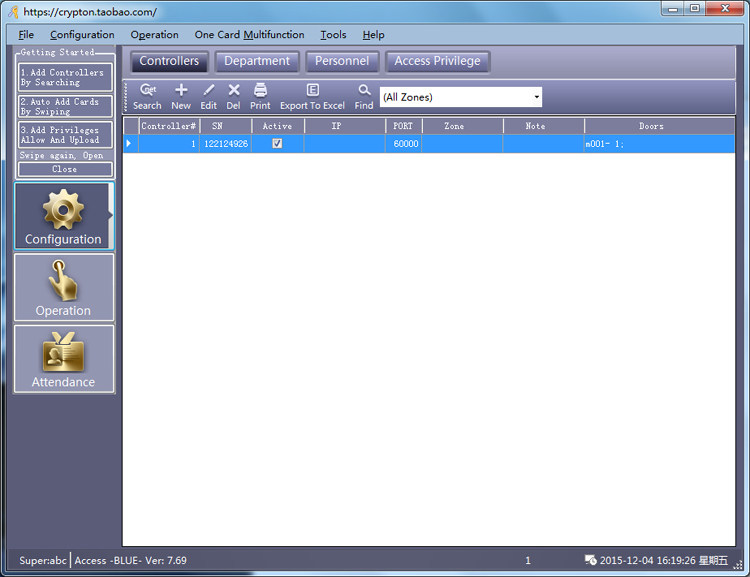Viewport: 750px width, 577px height.
Task: Open the Configuration menu
Action: [82, 35]
